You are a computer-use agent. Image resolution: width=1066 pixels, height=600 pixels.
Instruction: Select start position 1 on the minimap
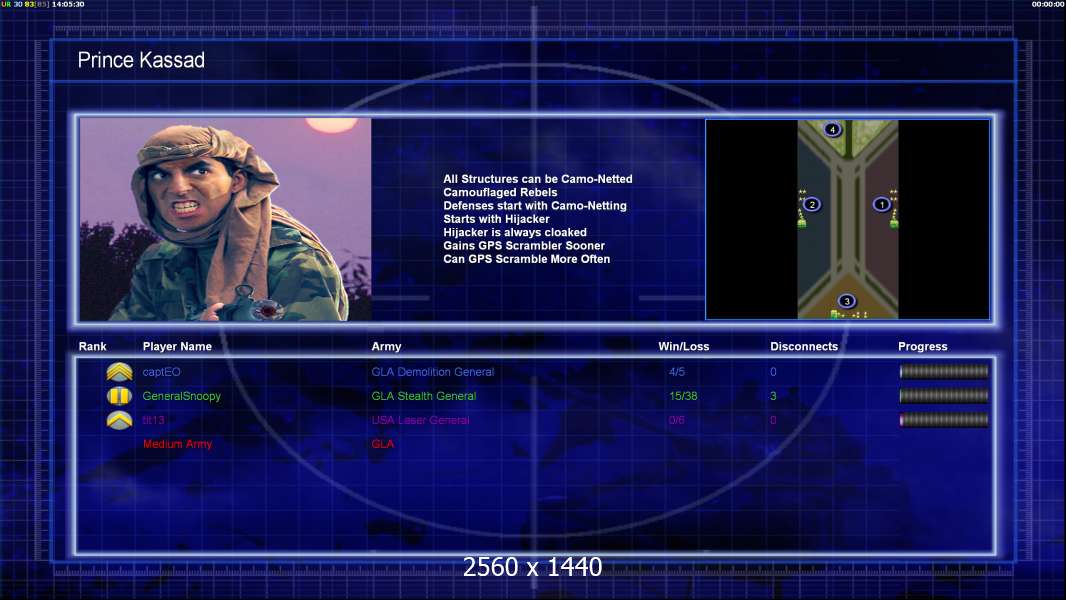(x=882, y=204)
